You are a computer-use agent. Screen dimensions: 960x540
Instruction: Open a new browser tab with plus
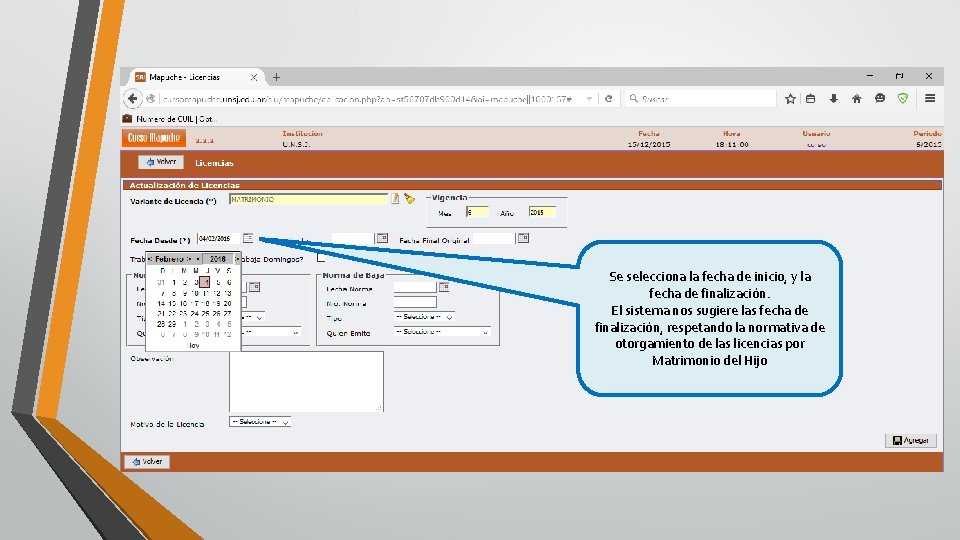tap(276, 77)
